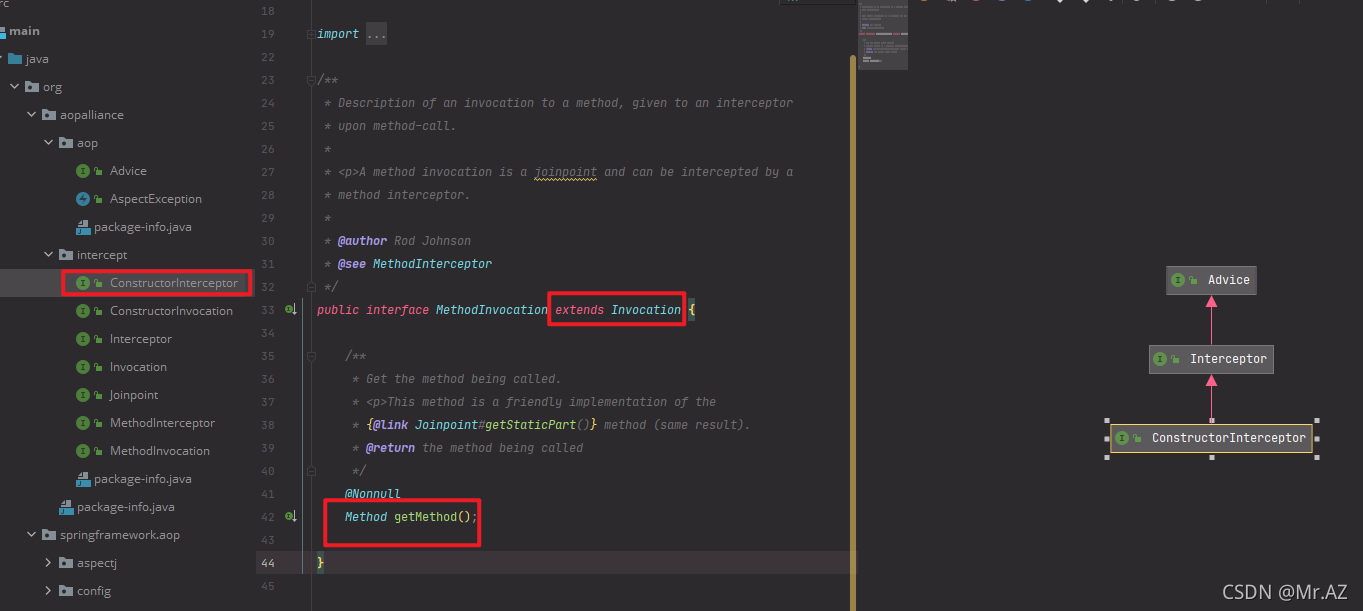Viewport: 1363px width, 611px height.
Task: Click the interface icon beside MethodInvocation in tree
Action: point(83,451)
